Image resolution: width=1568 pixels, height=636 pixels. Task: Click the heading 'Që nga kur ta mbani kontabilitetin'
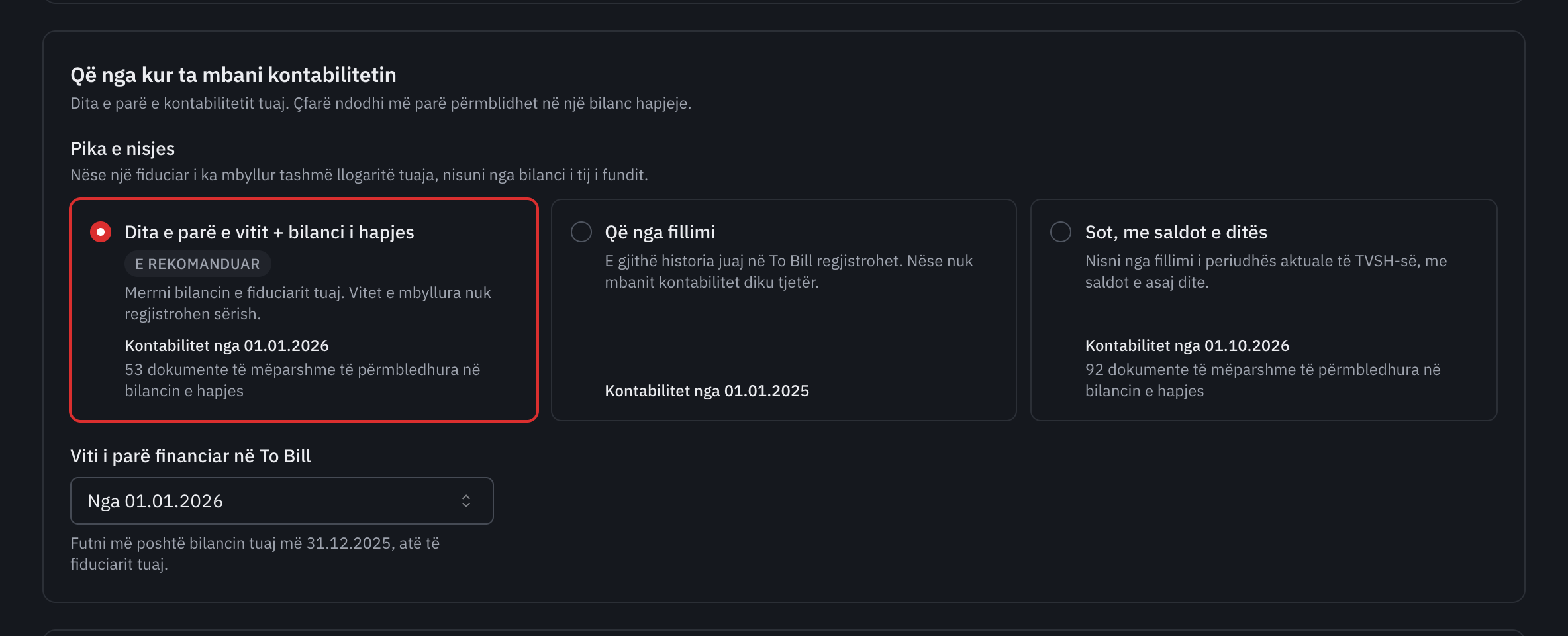(233, 75)
